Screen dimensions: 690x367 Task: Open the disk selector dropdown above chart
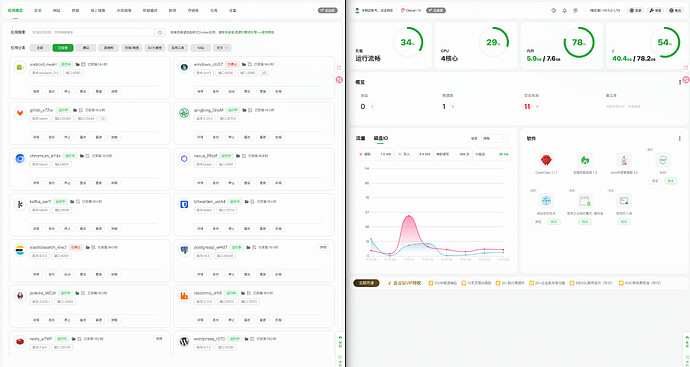(494, 138)
